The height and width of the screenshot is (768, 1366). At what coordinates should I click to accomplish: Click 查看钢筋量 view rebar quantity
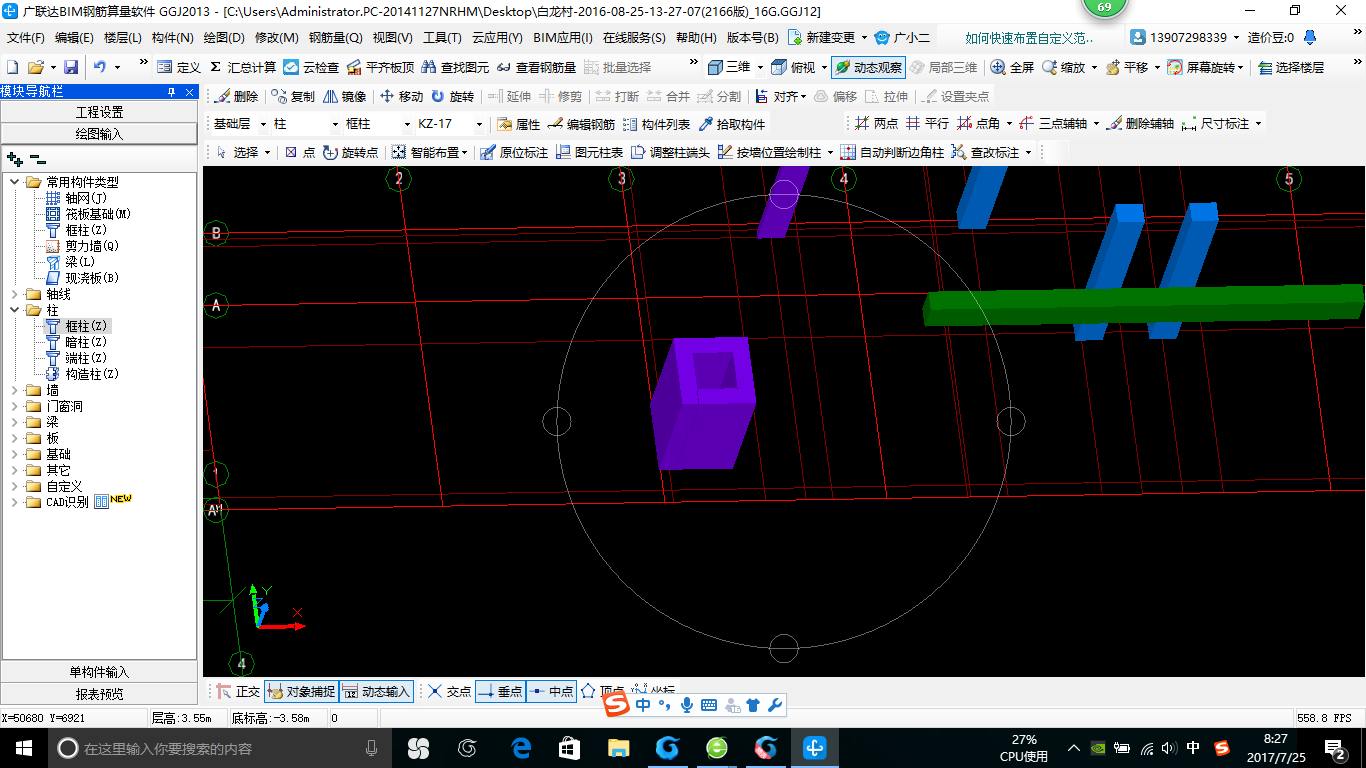536,67
